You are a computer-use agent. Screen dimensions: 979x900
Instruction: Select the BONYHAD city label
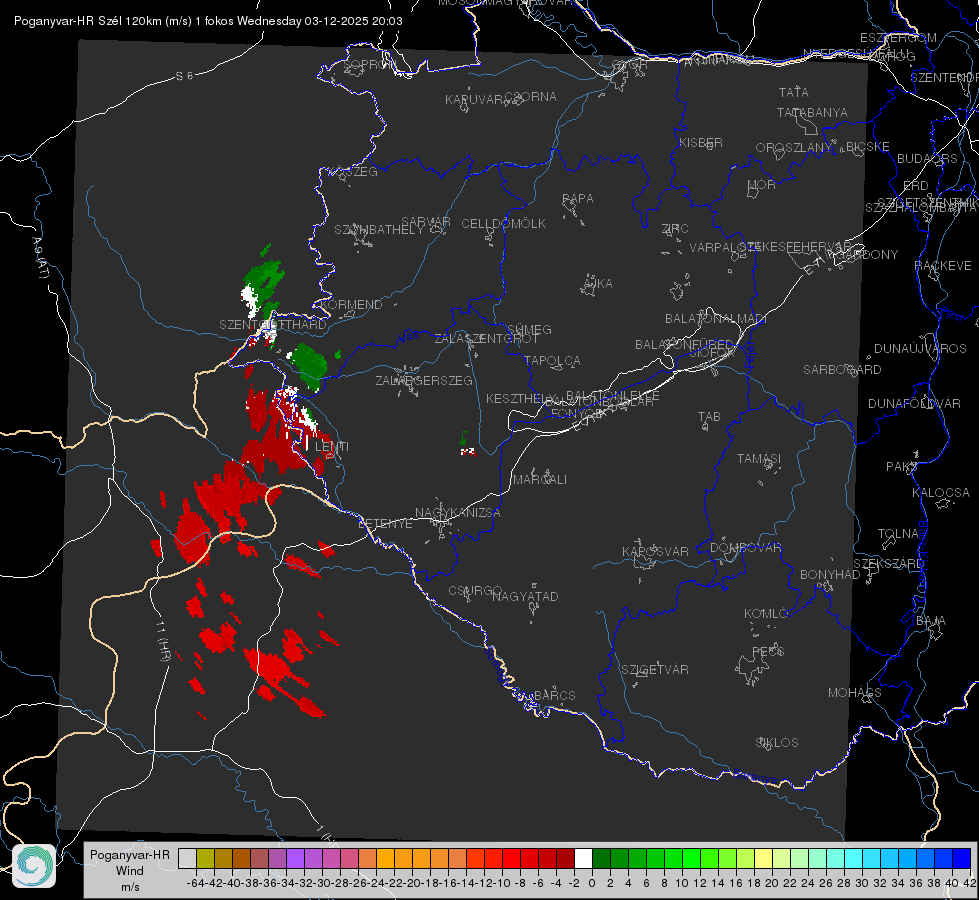(830, 574)
